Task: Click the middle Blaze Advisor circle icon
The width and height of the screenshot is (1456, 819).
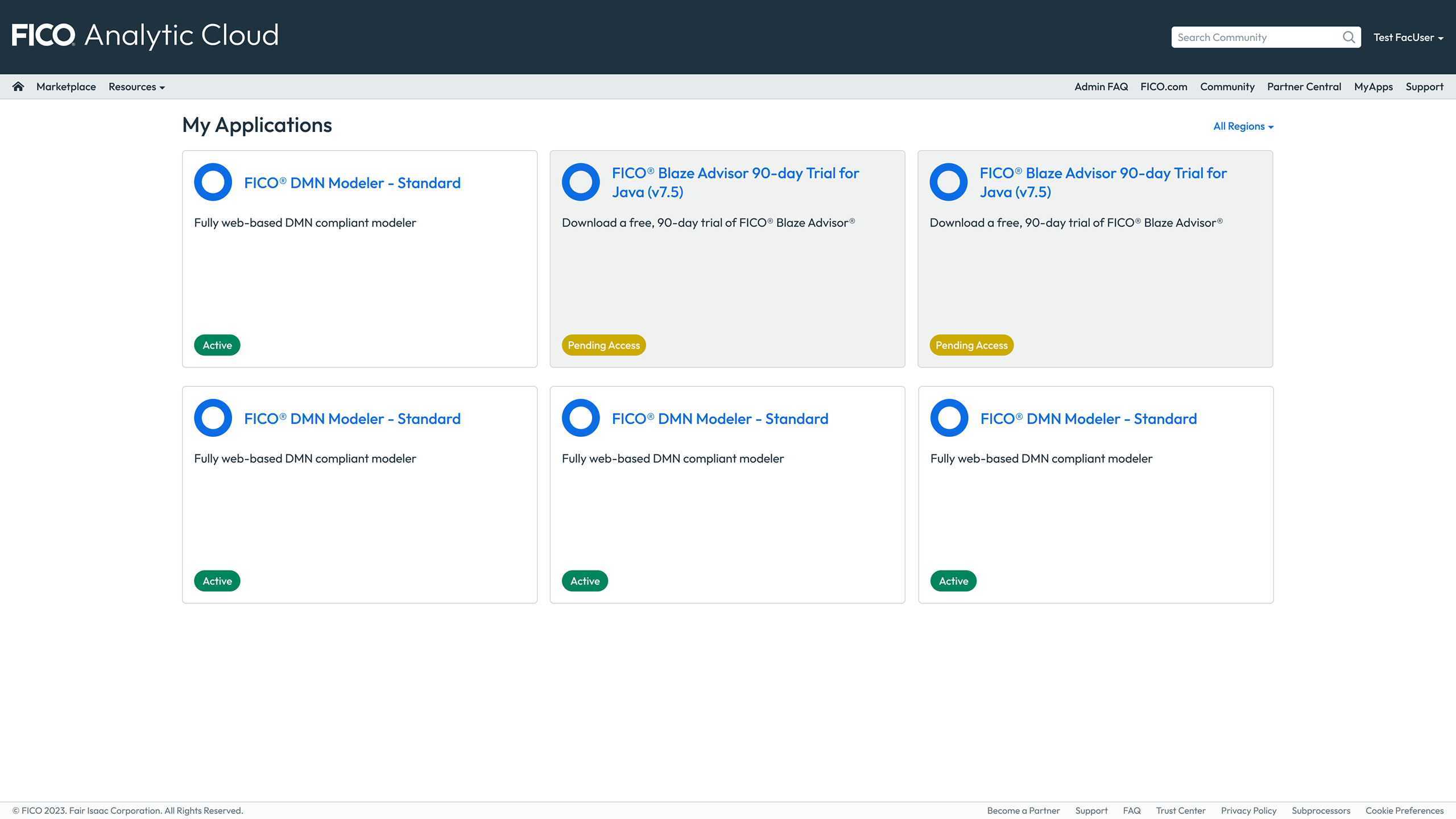Action: [581, 183]
